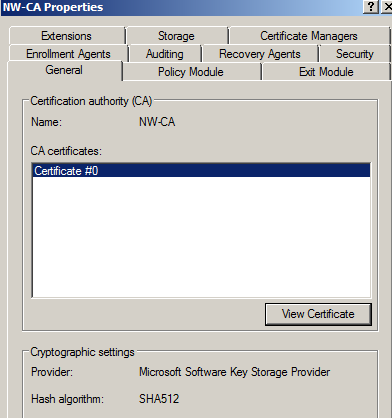Select the Enrollment Agents tab

[68, 54]
